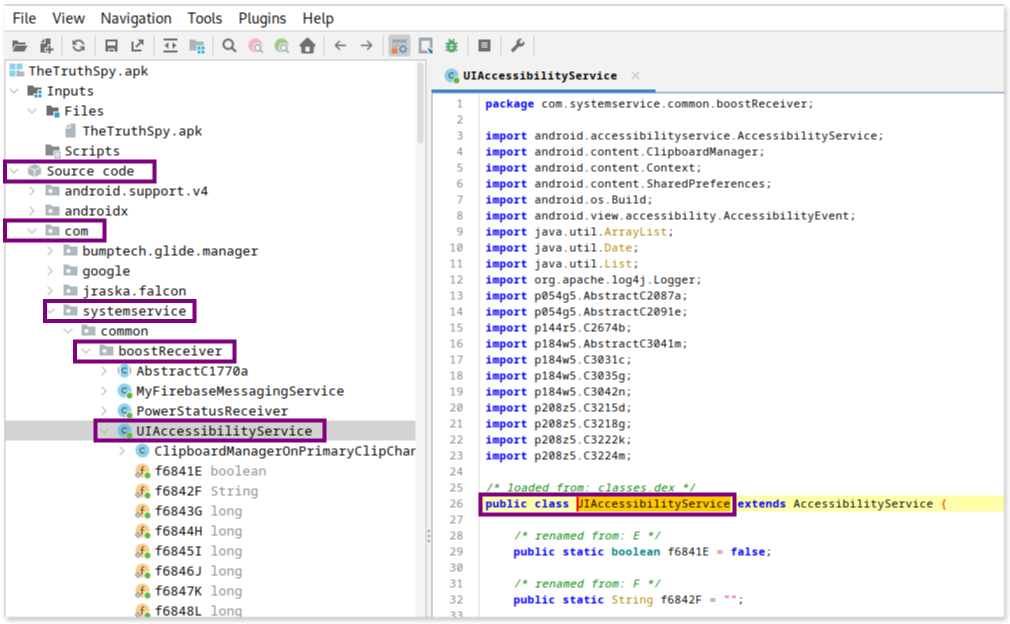
Task: Expand the android.support.v4 package
Action: pos(32,191)
